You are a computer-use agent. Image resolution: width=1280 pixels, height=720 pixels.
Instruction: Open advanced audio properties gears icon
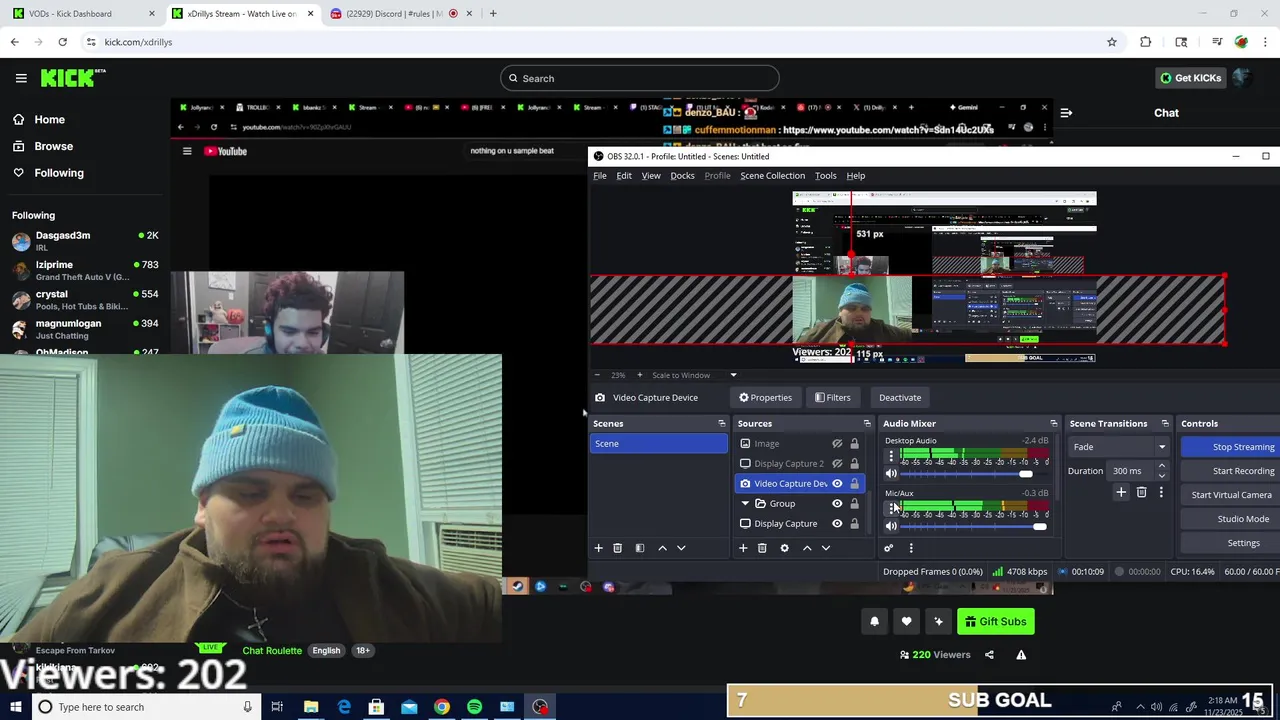888,548
